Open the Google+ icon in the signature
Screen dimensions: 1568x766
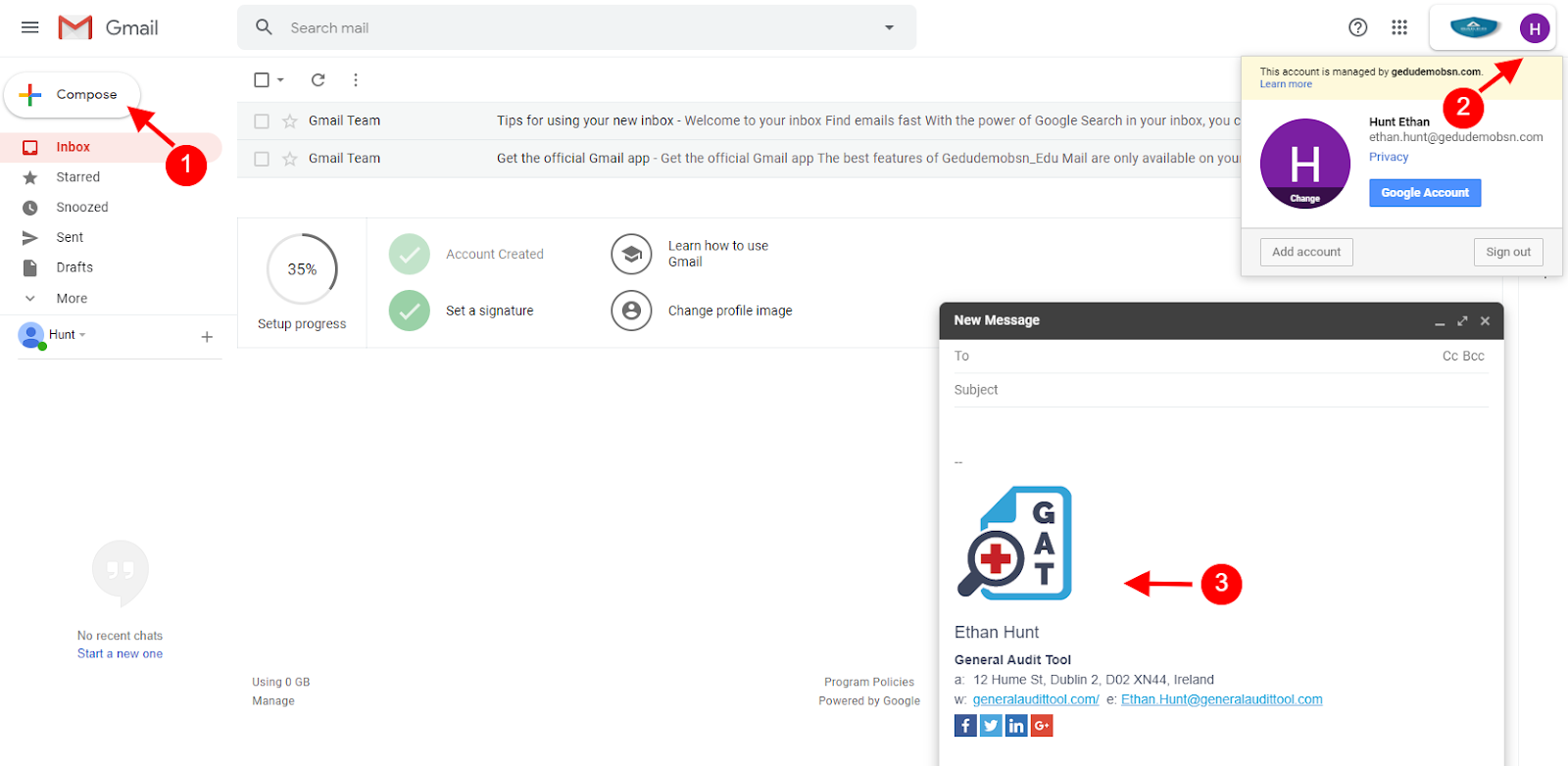click(1042, 726)
